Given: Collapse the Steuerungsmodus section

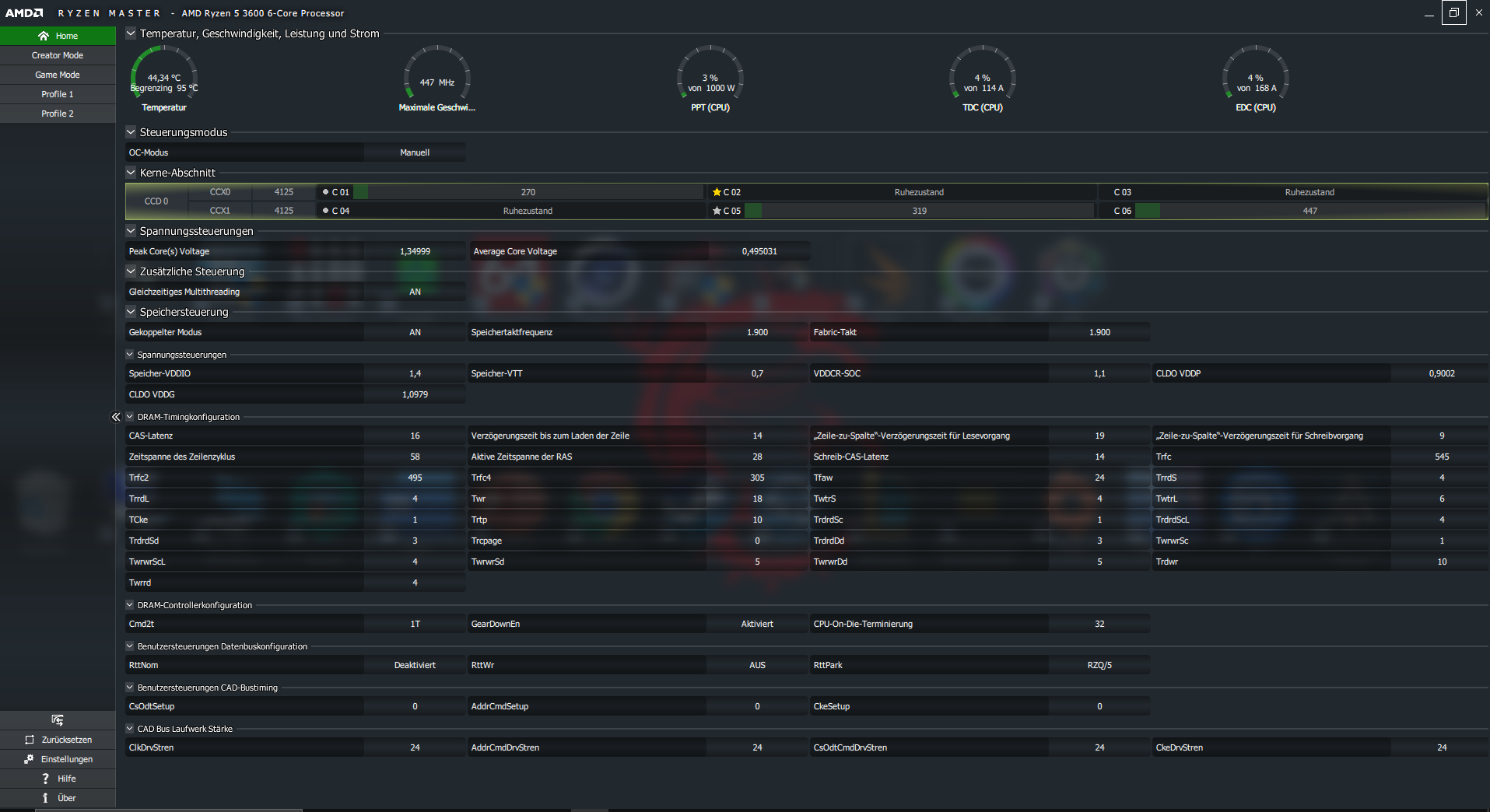Looking at the screenshot, I should (131, 132).
